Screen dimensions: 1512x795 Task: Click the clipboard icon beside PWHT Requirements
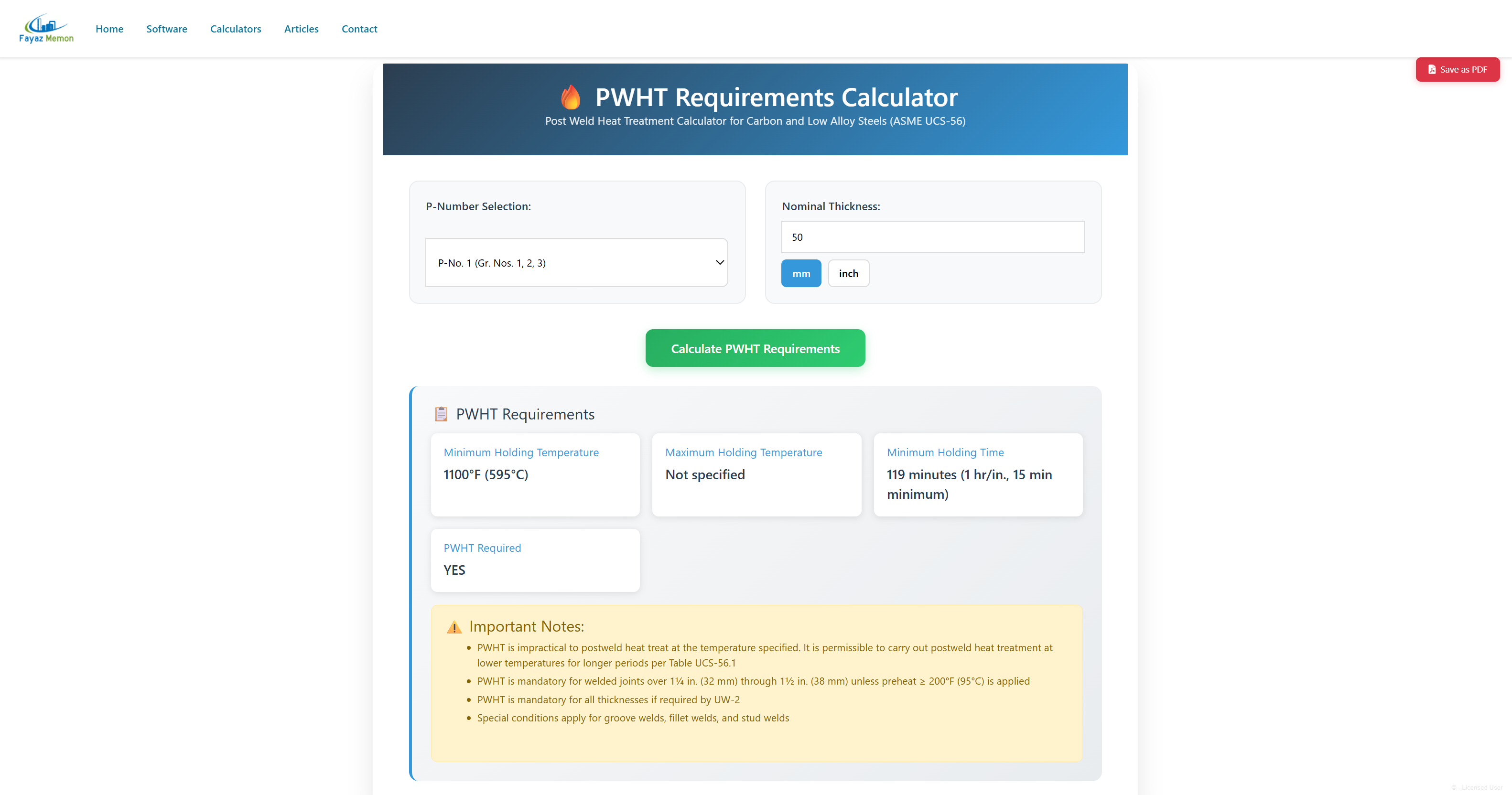point(441,414)
